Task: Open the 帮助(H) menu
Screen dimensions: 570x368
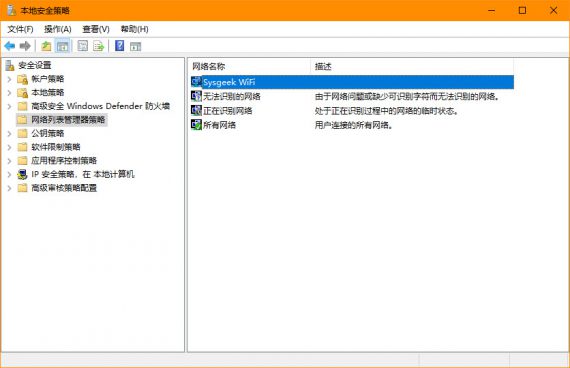Action: point(135,29)
